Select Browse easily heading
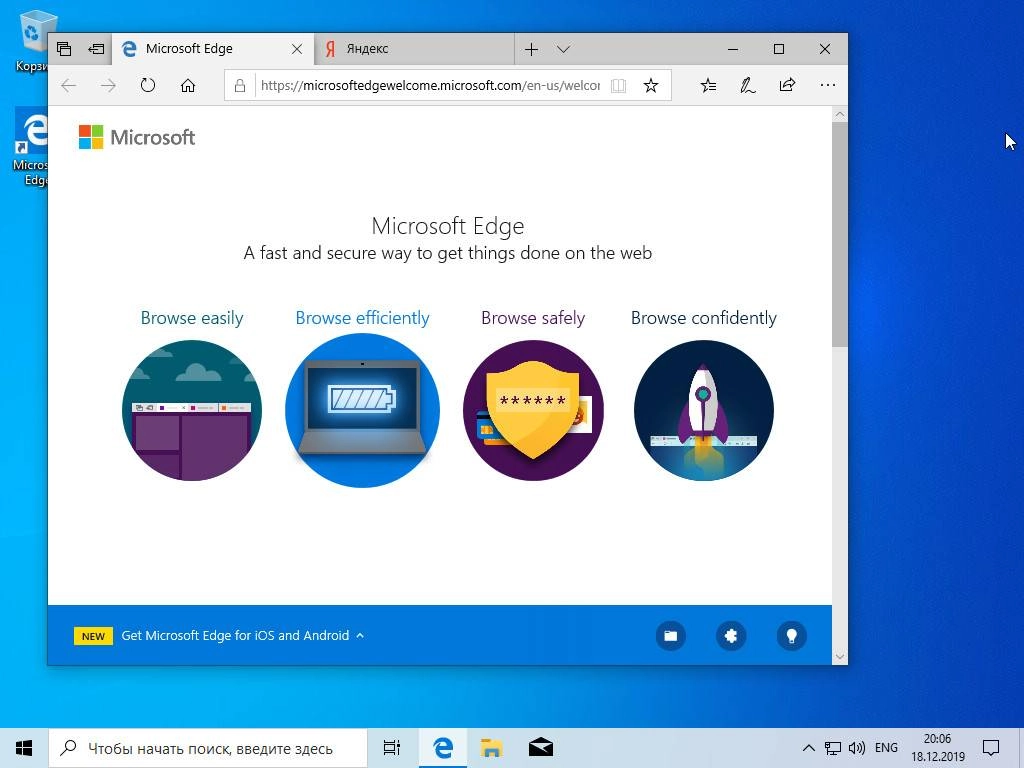The image size is (1024, 768). [192, 318]
